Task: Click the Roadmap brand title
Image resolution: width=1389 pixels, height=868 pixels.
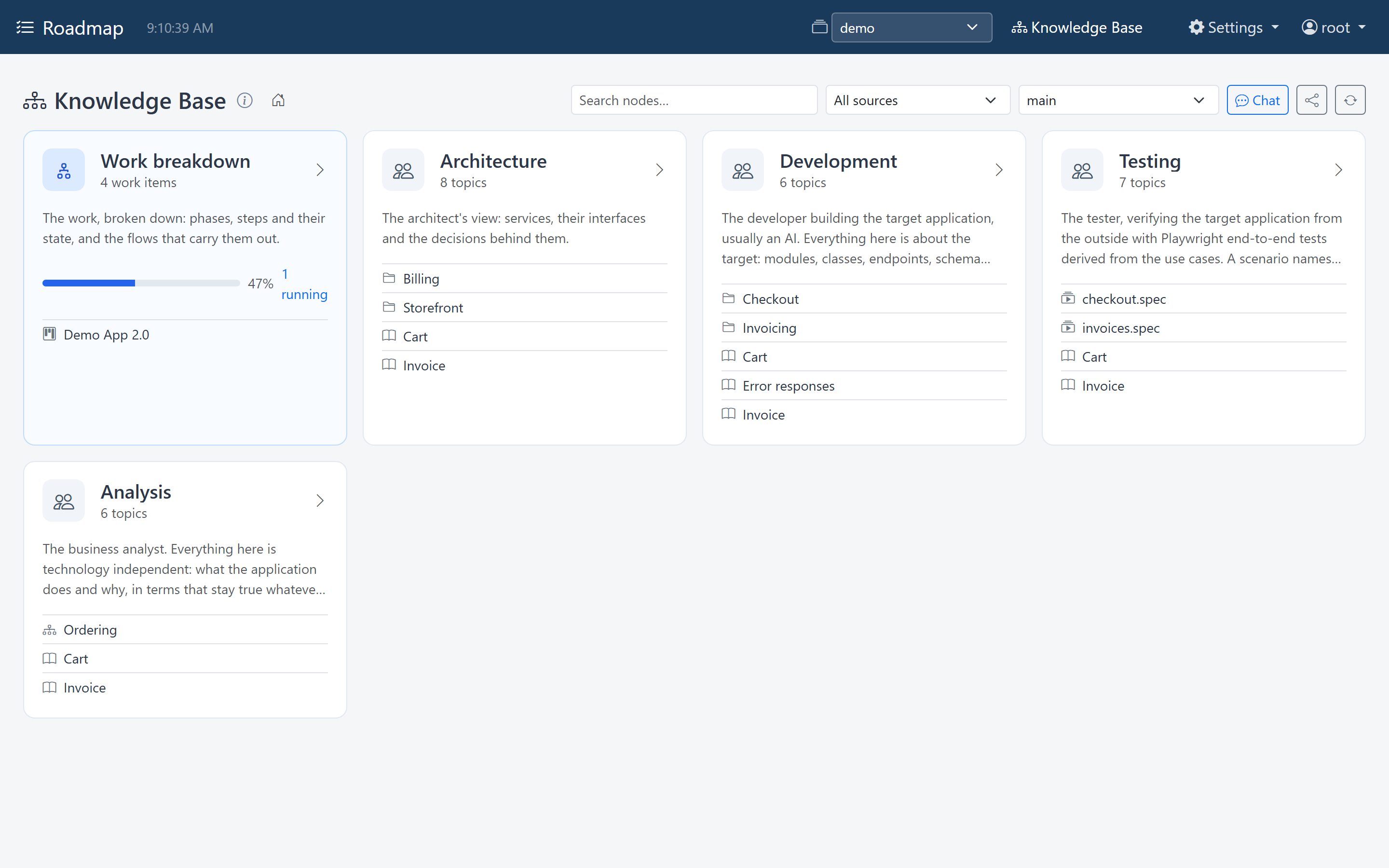Action: click(83, 27)
